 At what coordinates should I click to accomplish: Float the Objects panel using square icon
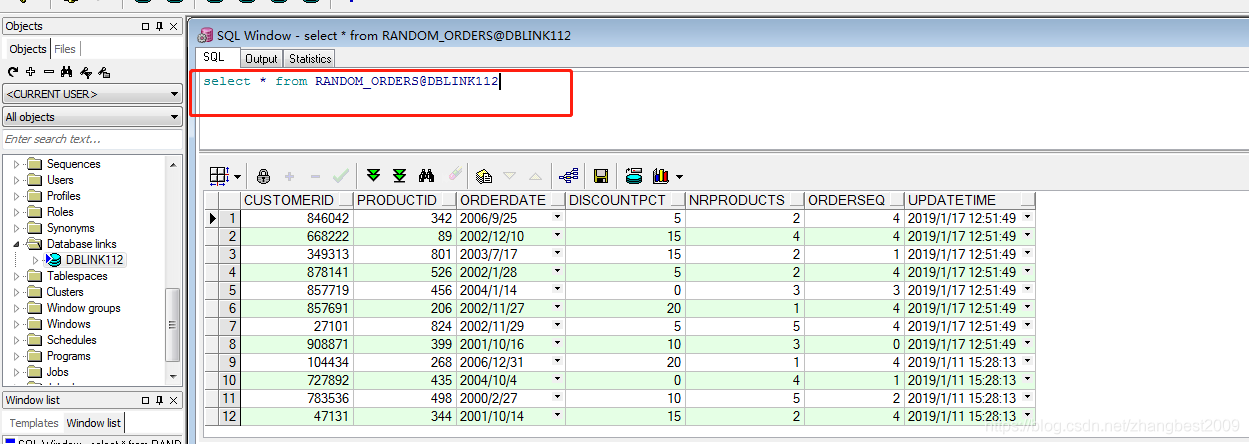(x=145, y=27)
